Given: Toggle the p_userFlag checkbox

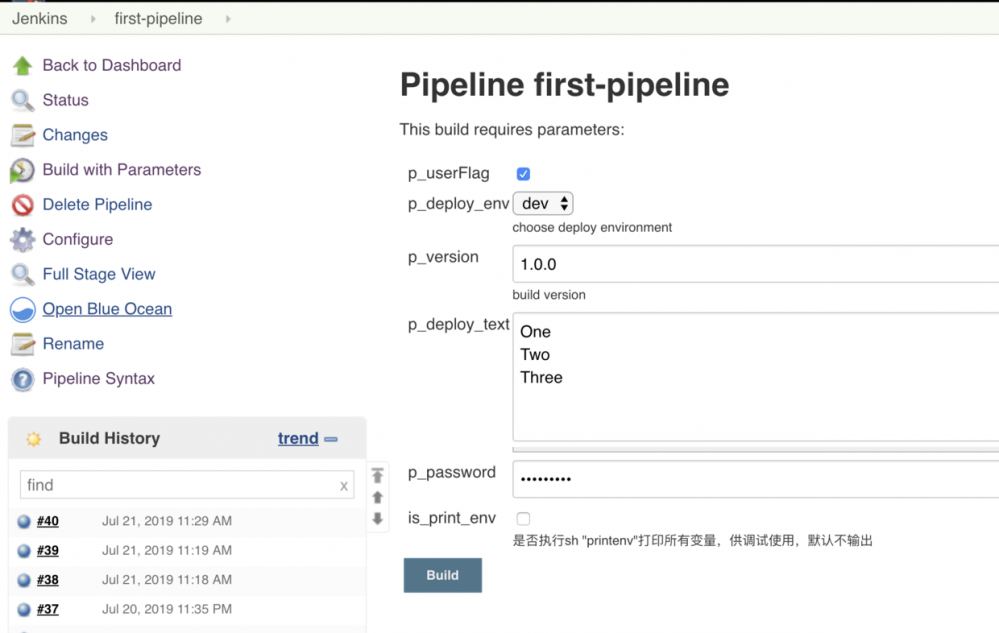Looking at the screenshot, I should pyautogui.click(x=522, y=173).
